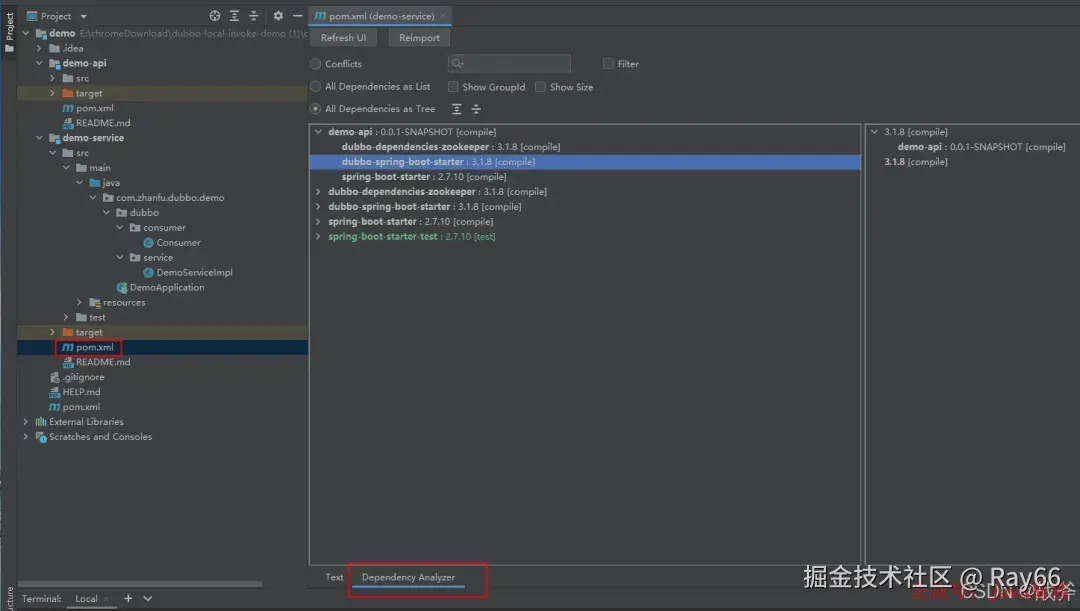Viewport: 1080px width, 611px height.
Task: Select All Dependencies as Tree radio
Action: tap(315, 109)
